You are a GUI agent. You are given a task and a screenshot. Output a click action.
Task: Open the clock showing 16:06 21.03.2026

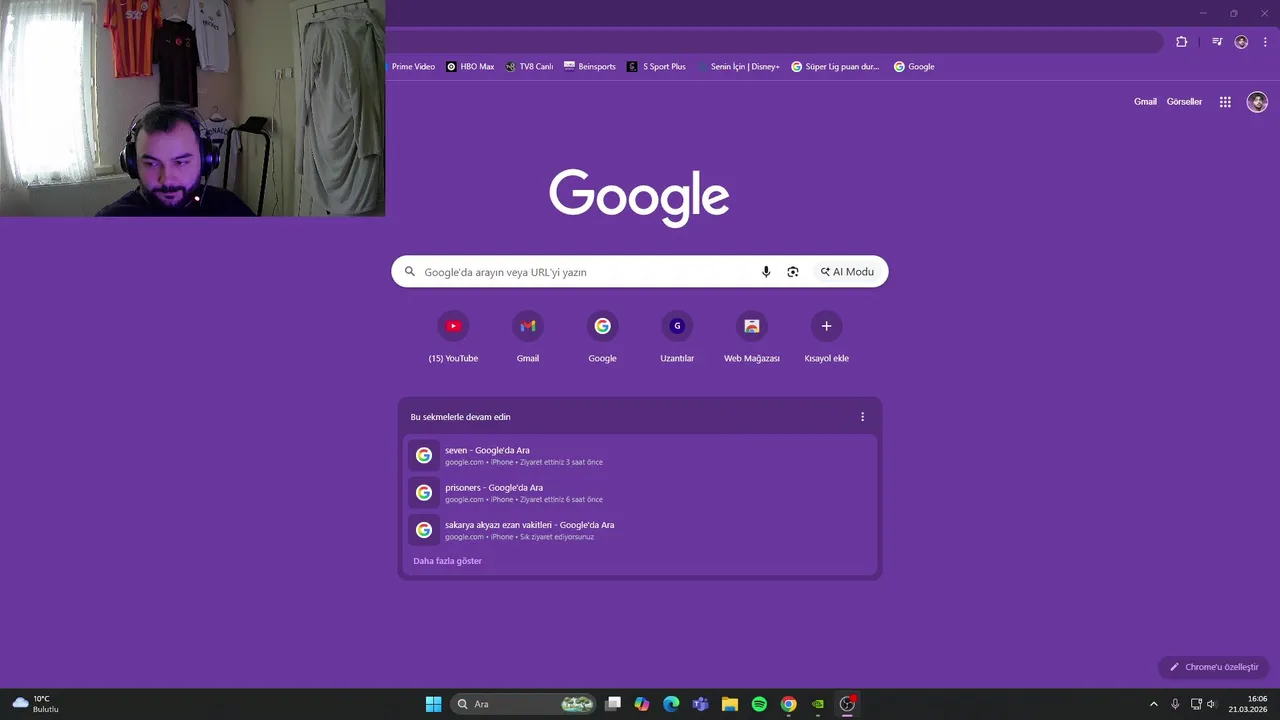click(x=1249, y=704)
